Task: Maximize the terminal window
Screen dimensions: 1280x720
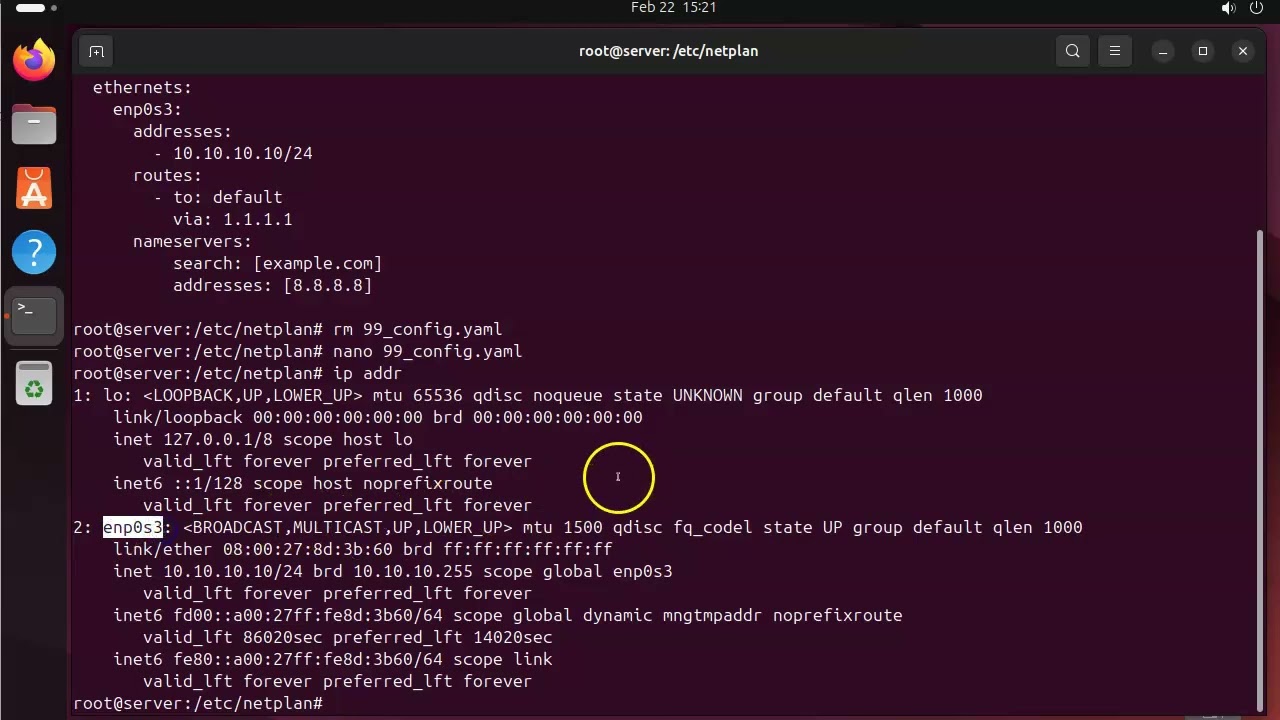Action: (x=1203, y=51)
